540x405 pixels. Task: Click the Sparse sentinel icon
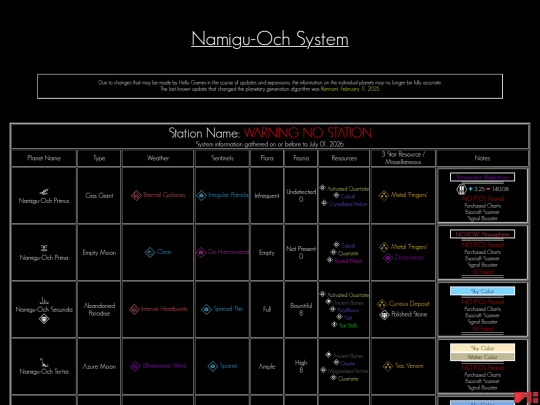pyautogui.click(x=213, y=366)
